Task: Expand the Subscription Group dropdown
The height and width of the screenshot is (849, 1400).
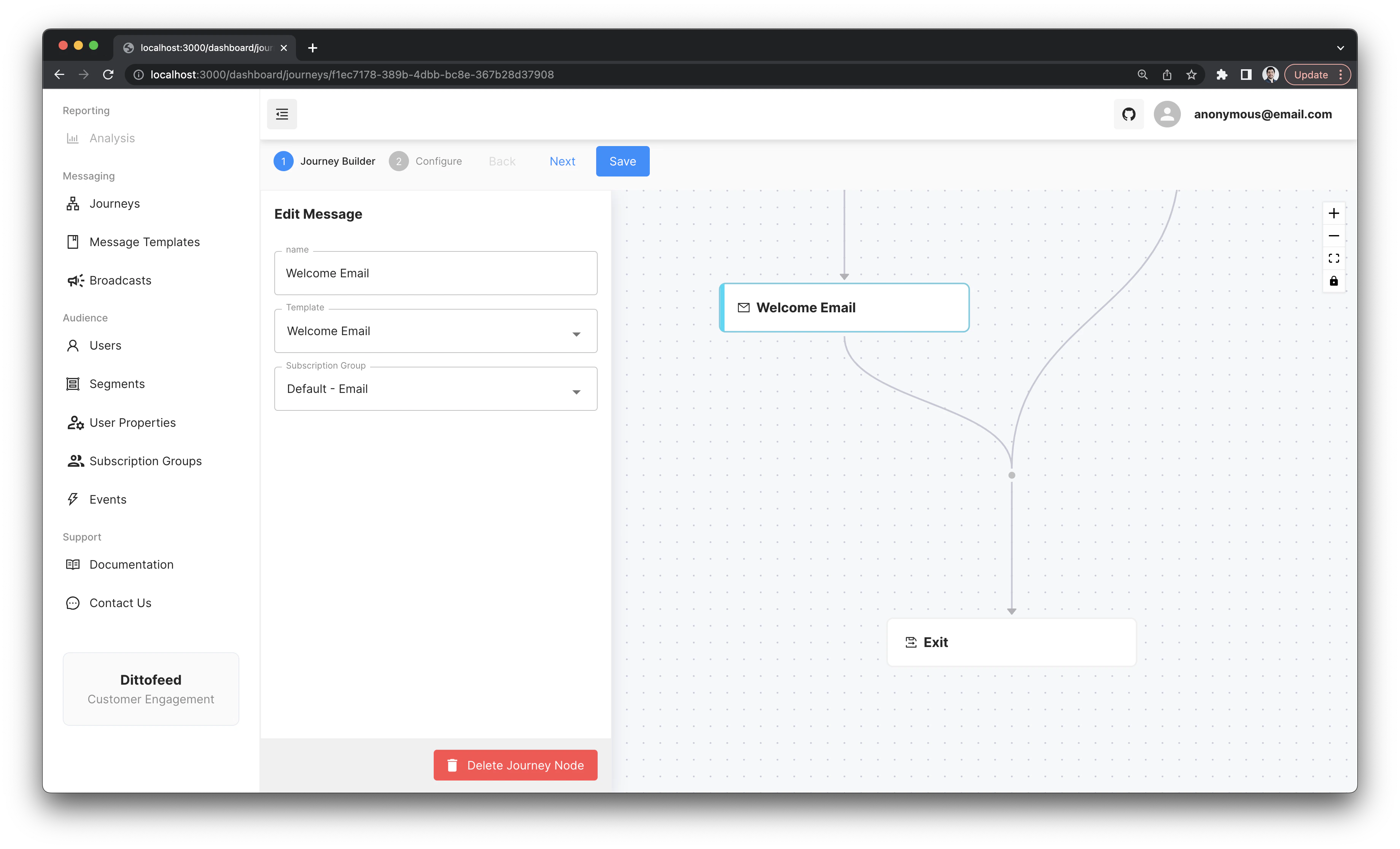Action: pos(576,391)
